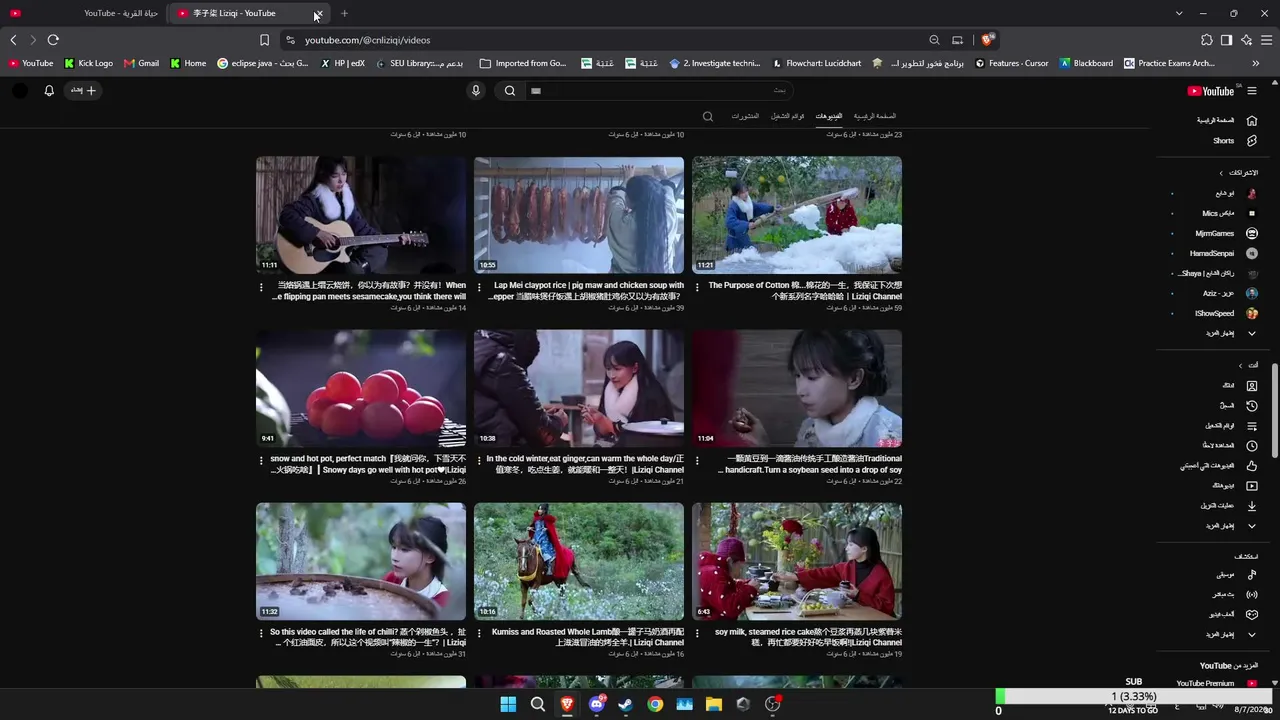The height and width of the screenshot is (720, 1280).
Task: Play the red tomatoes snow hot pot thumbnail
Action: pos(361,388)
